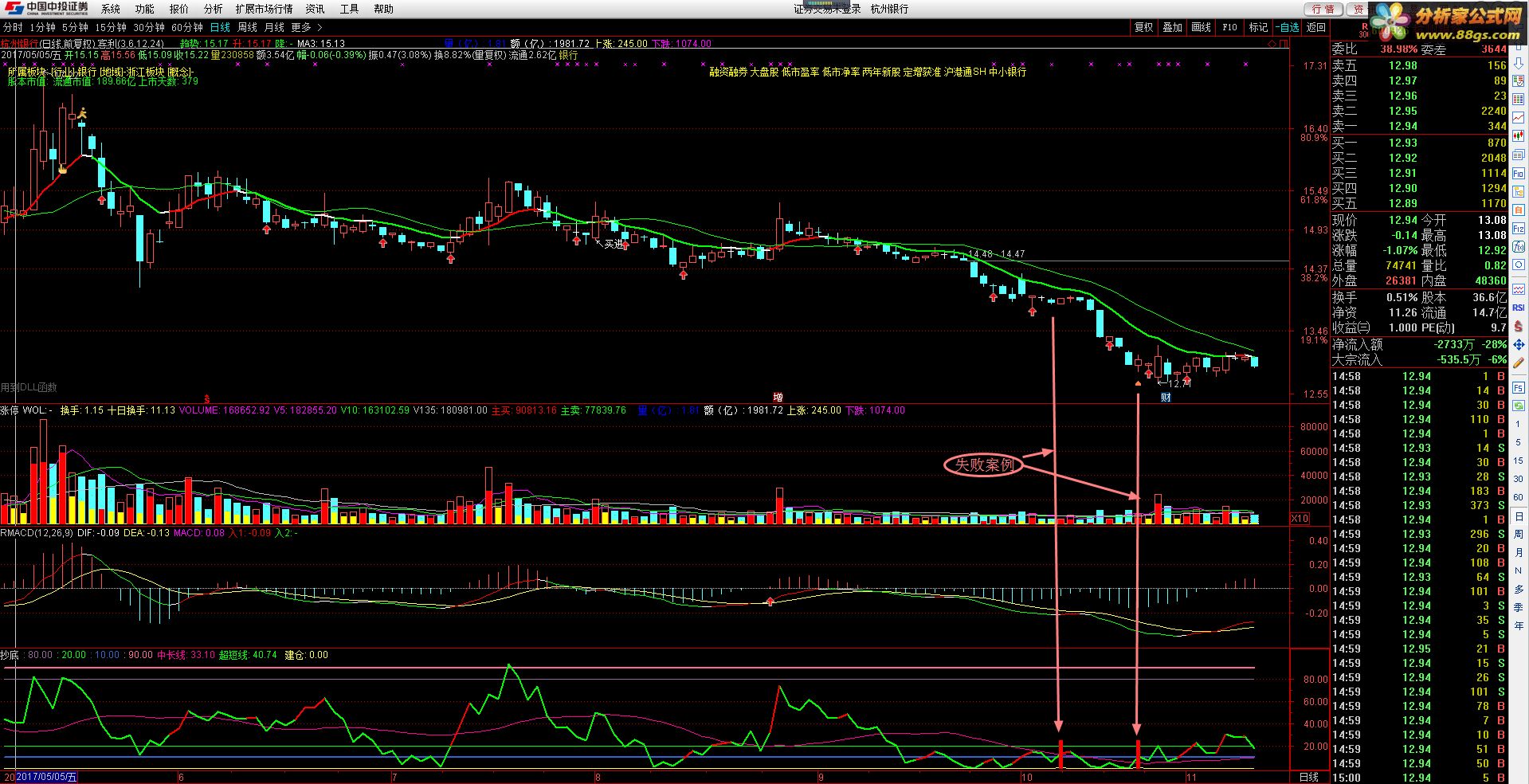1529x784 pixels.
Task: Open the colored grid list icon in right toolbar
Action: tap(1519, 98)
